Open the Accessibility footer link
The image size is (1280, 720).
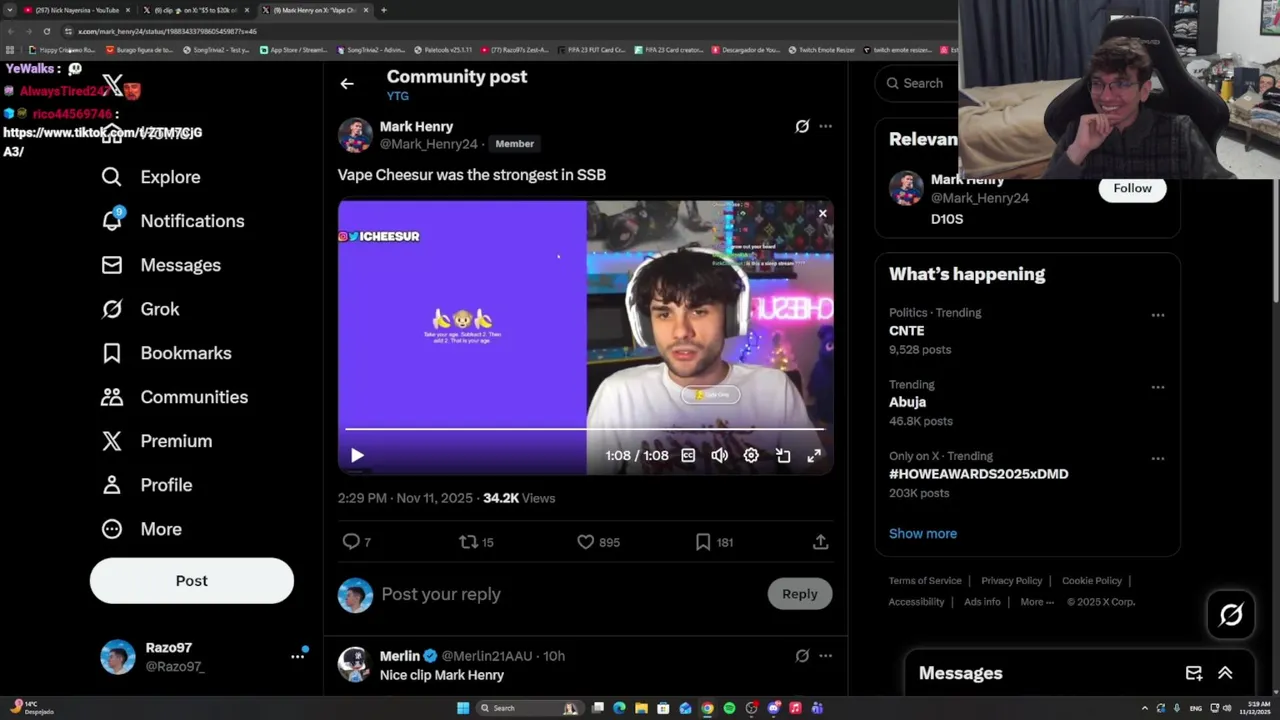pos(916,602)
